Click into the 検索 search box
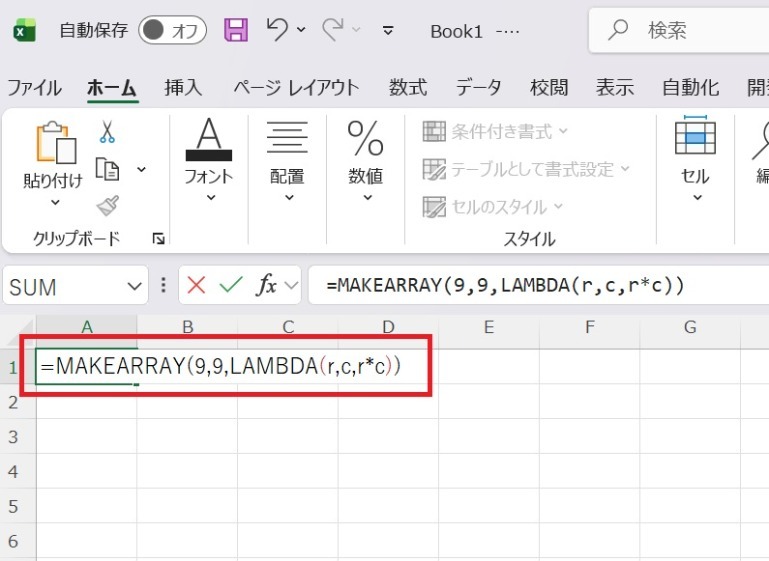Viewport: 769px width, 561px height. 679,30
